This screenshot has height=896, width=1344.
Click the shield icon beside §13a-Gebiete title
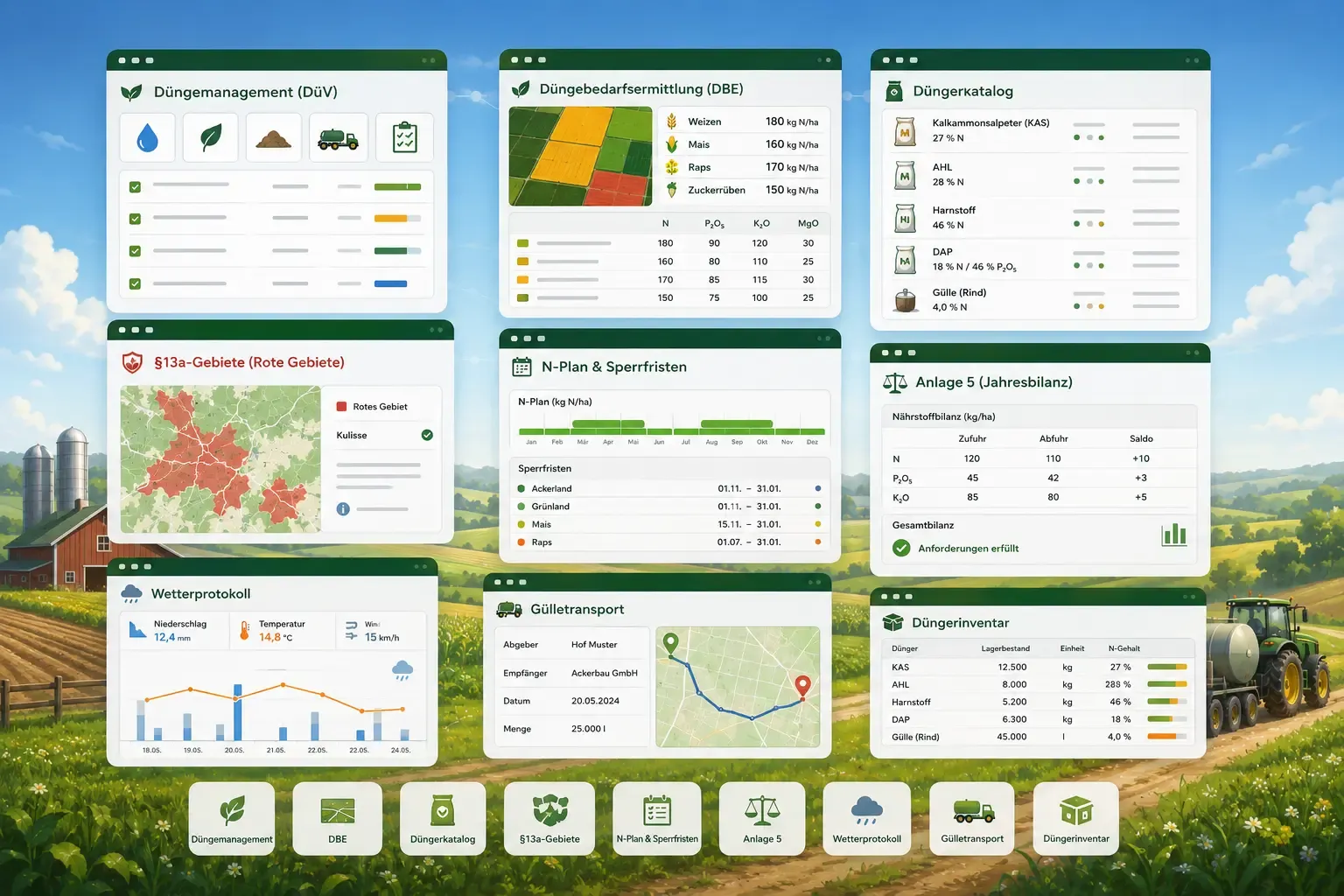132,362
